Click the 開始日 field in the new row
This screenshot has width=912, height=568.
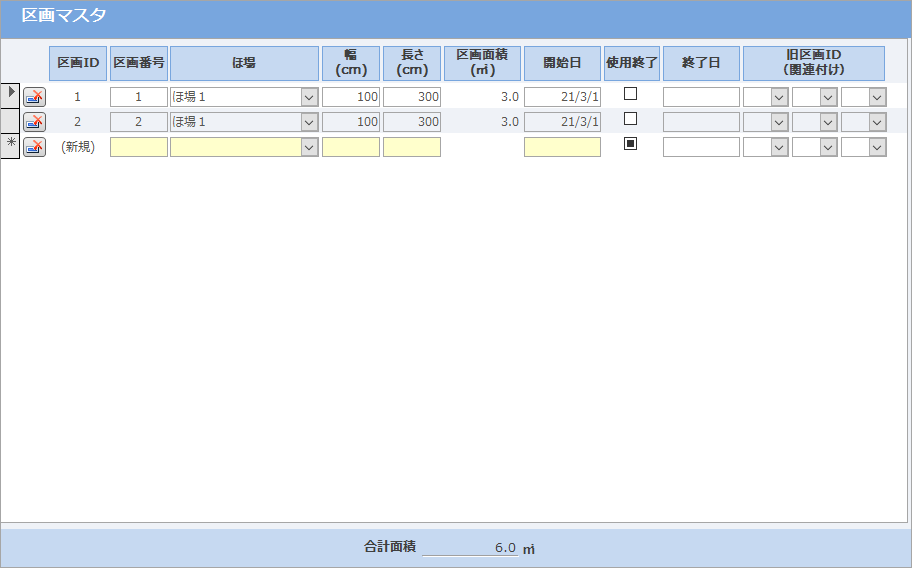[562, 147]
